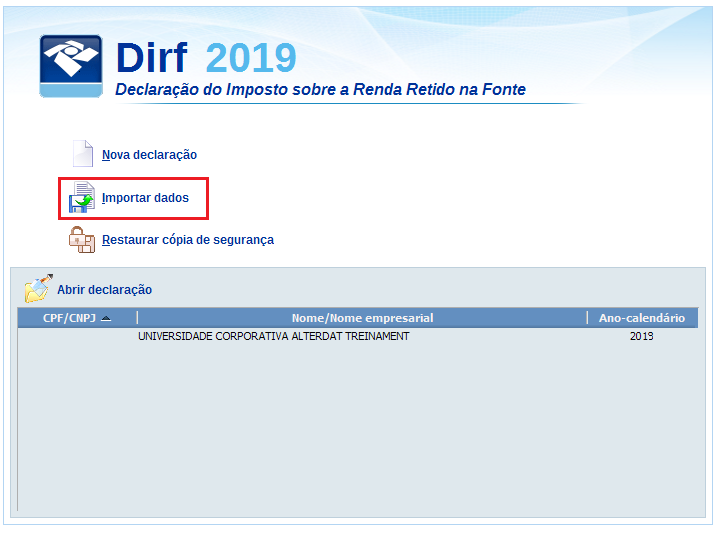Open the Importar dados link

[x=145, y=198]
